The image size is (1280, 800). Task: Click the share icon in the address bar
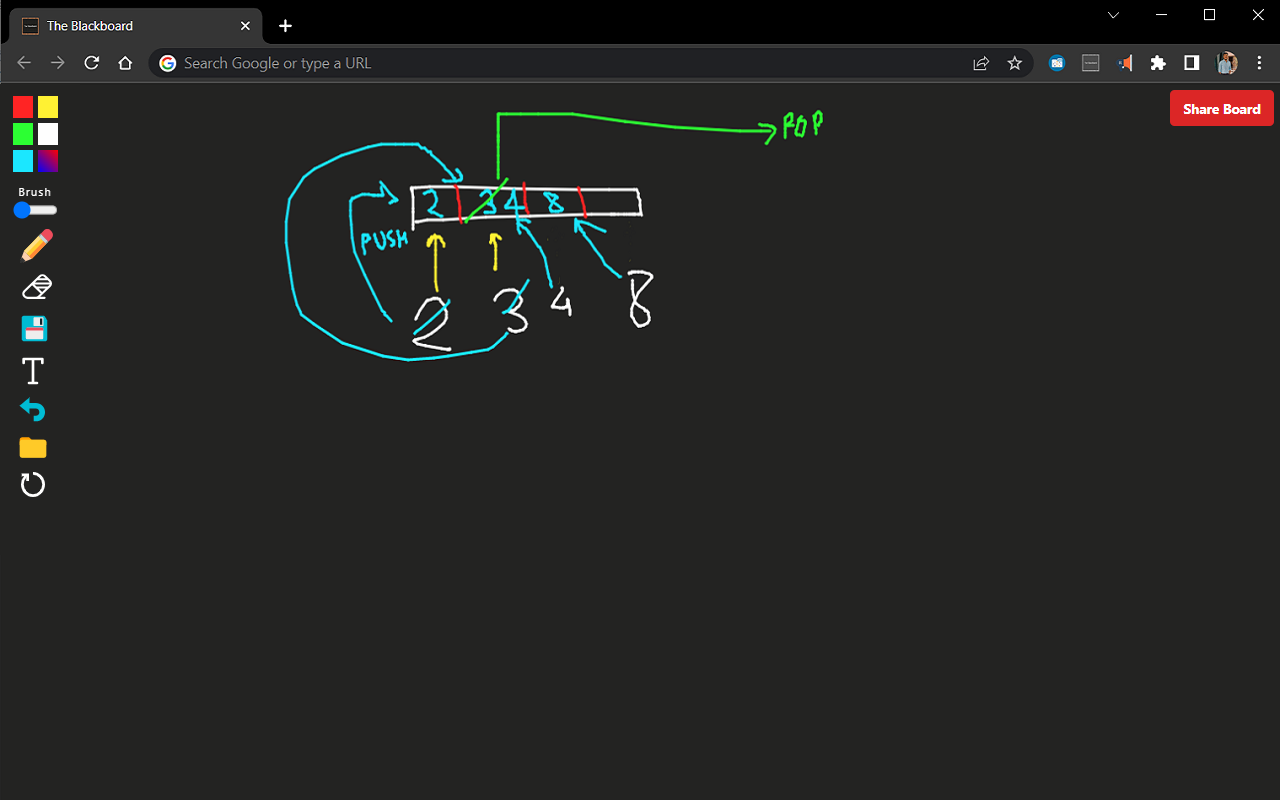981,62
